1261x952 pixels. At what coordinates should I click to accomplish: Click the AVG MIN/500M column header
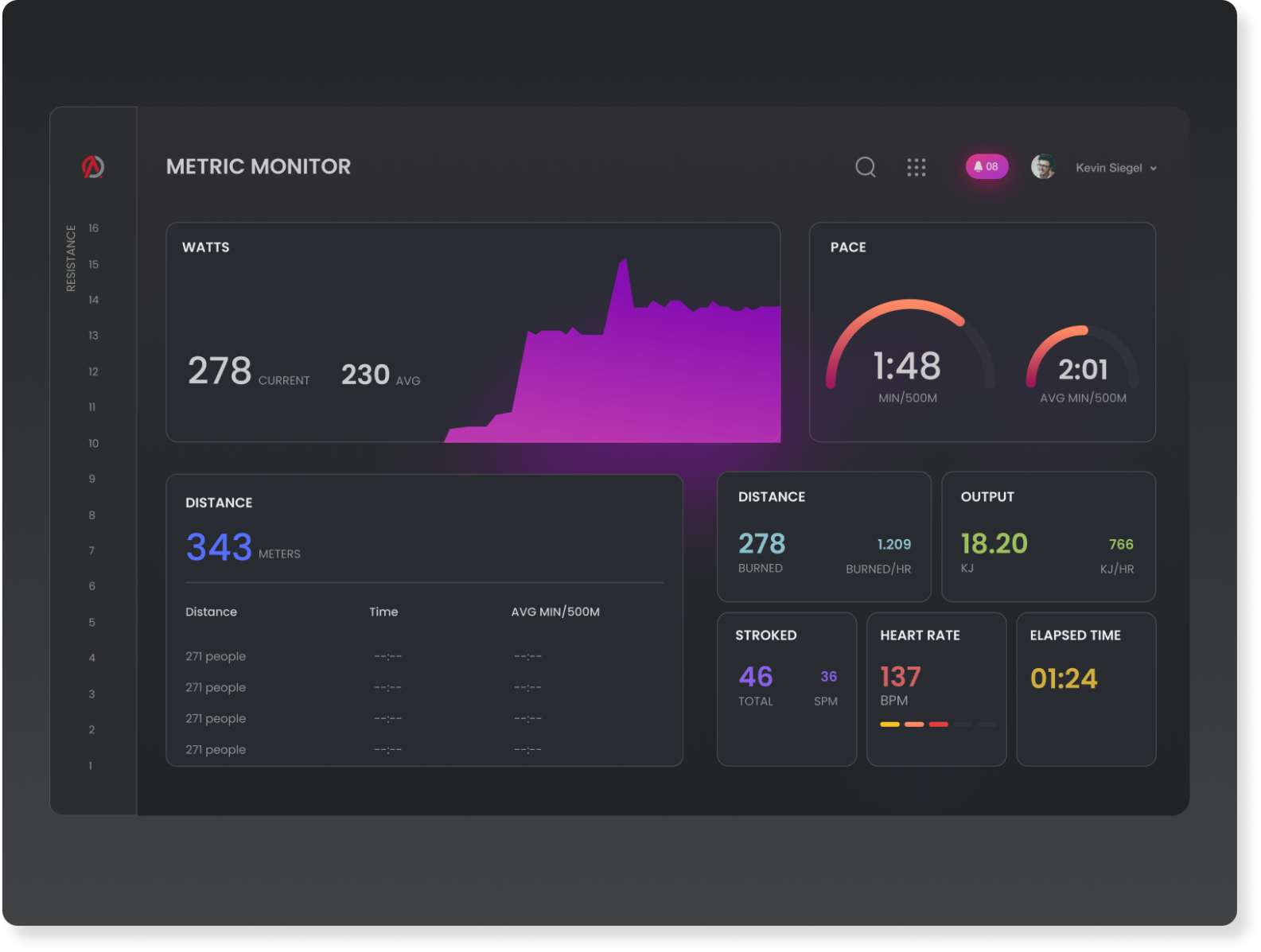(555, 612)
